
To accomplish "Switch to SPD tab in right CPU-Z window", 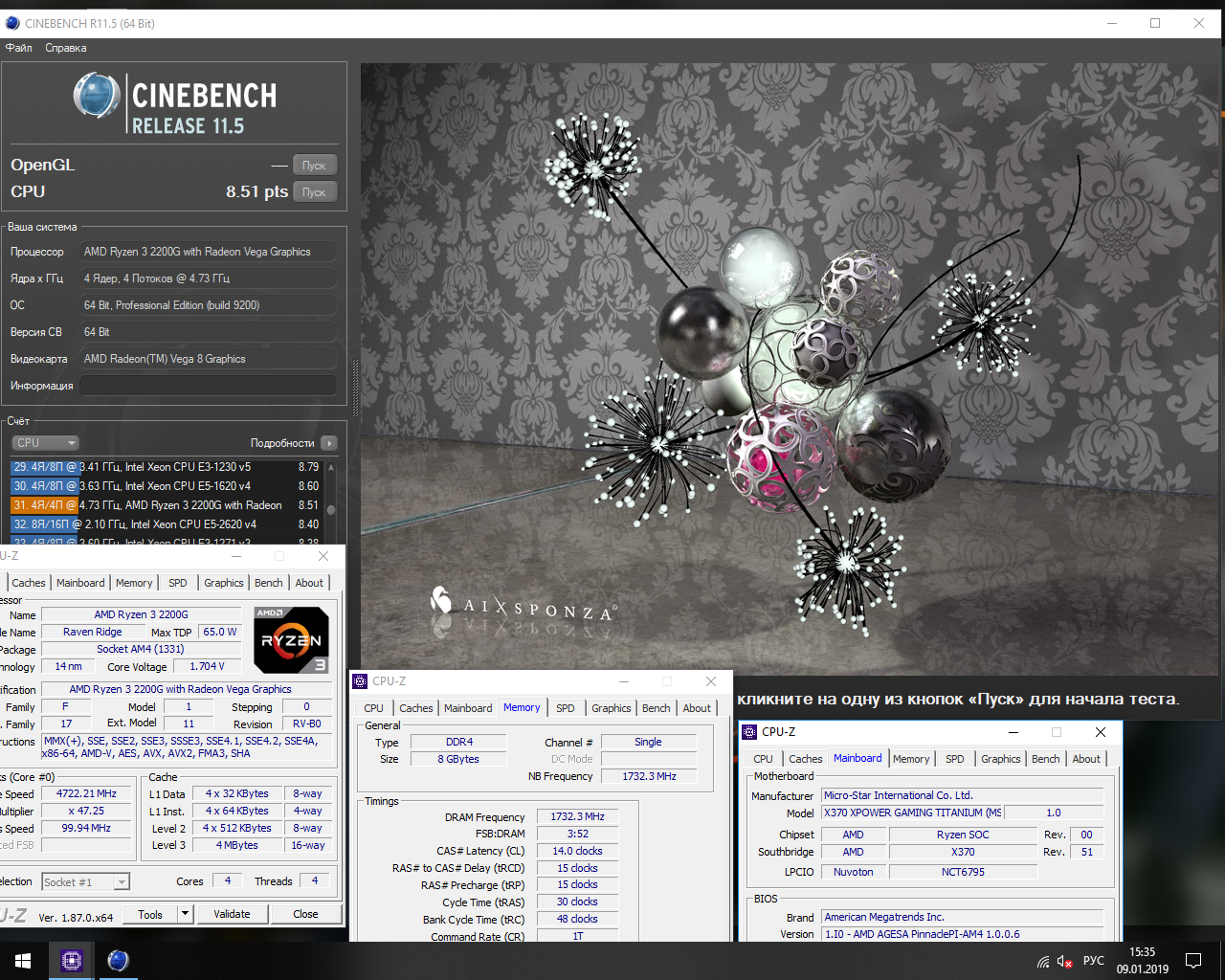I will pos(955,759).
